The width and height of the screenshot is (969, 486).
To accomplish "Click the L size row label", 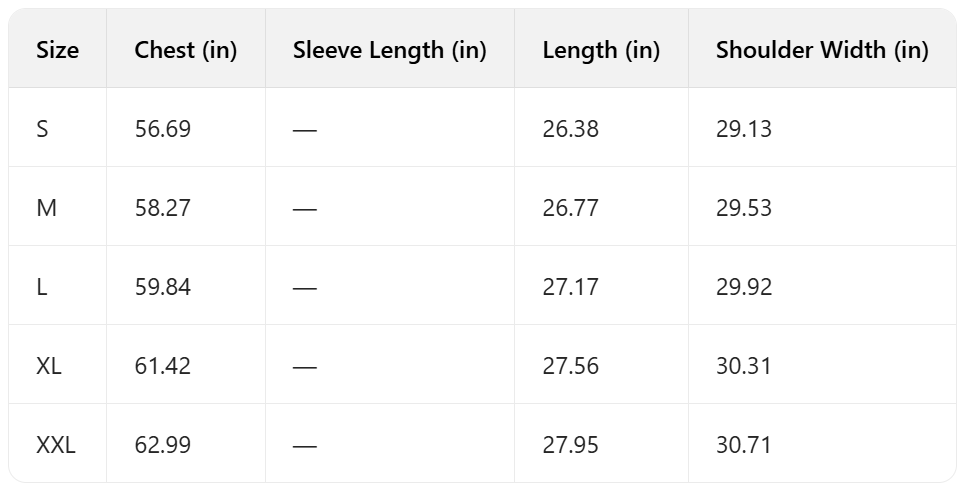I will pyautogui.click(x=41, y=287).
